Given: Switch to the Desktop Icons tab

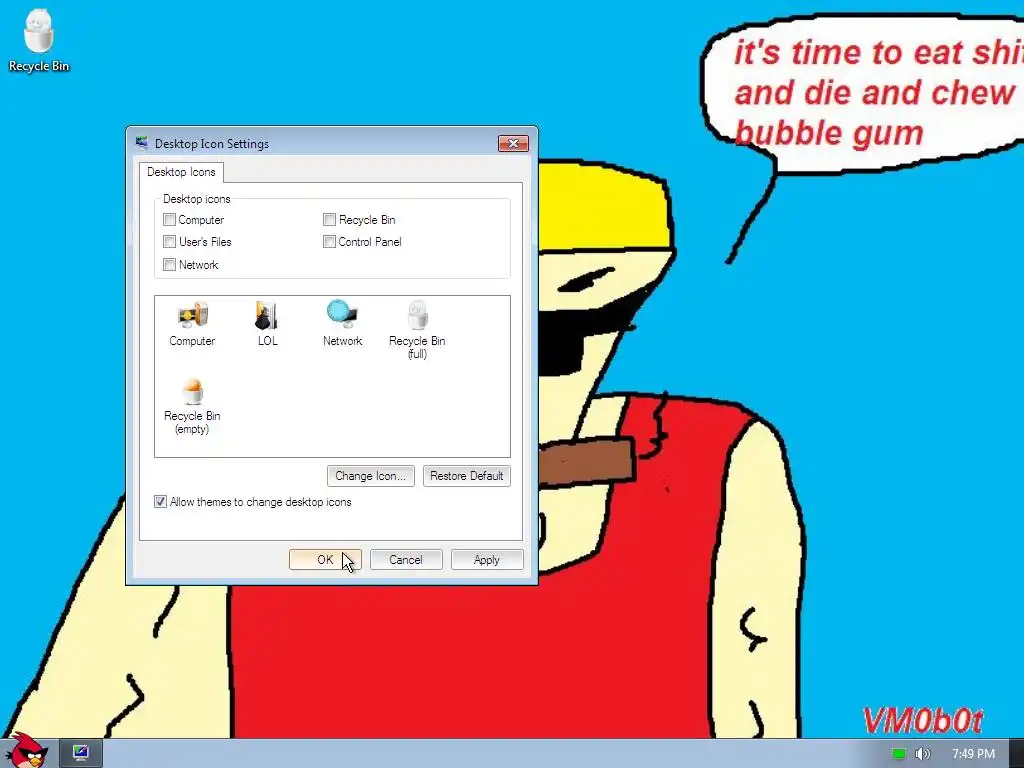Looking at the screenshot, I should coord(181,172).
